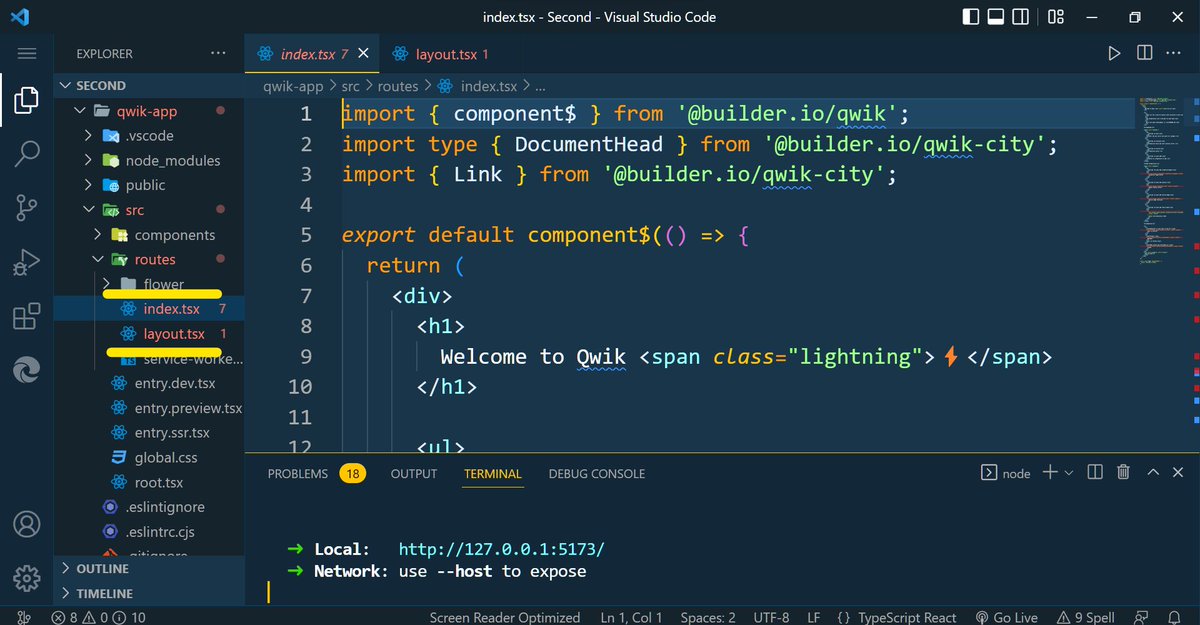Open the Accounts icon in activity bar
The height and width of the screenshot is (625, 1200).
27,524
